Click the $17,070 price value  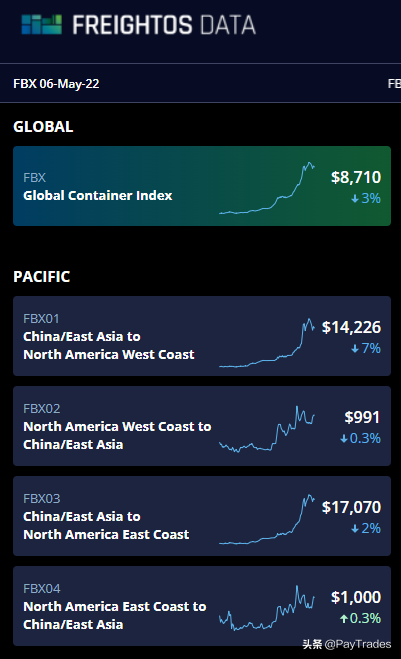[351, 507]
